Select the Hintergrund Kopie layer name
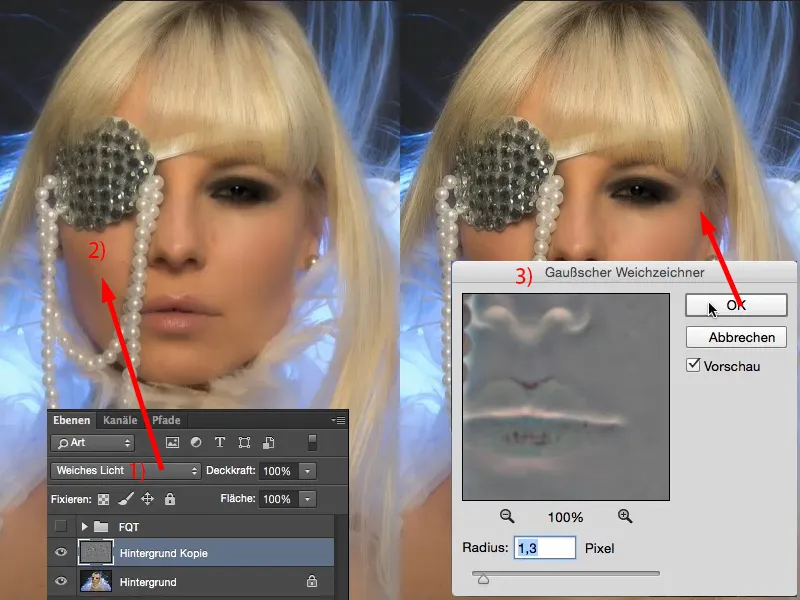The height and width of the screenshot is (600, 800). 163,553
